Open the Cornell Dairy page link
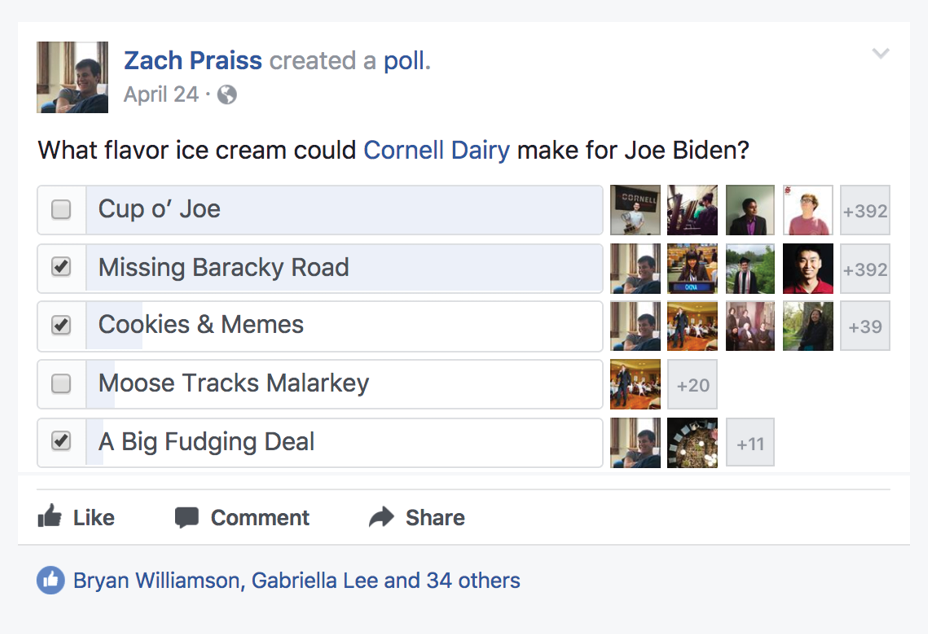Screen dimensions: 928x634 (436, 151)
